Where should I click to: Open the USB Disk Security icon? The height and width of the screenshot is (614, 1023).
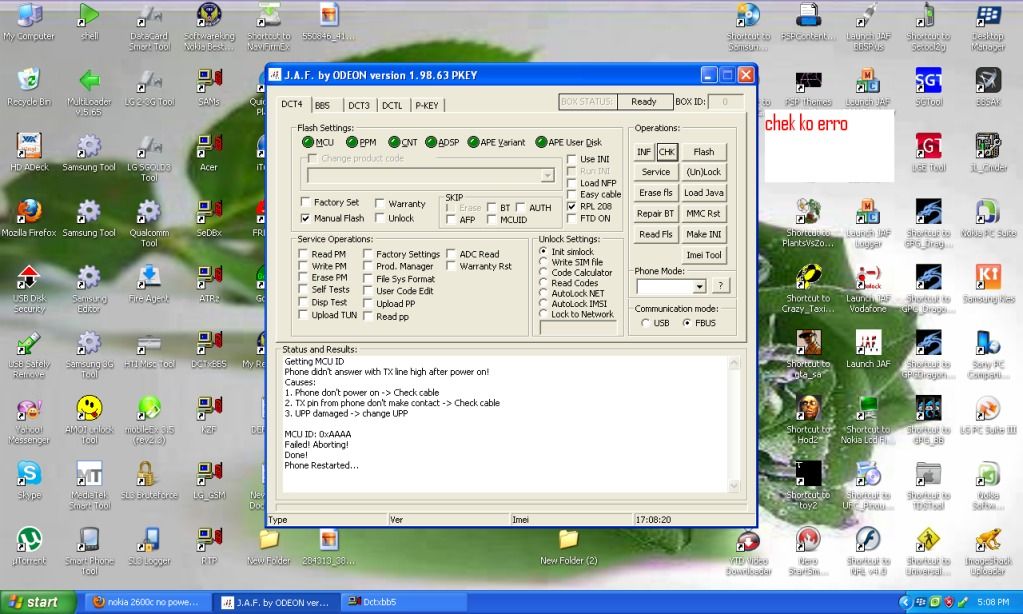click(29, 289)
